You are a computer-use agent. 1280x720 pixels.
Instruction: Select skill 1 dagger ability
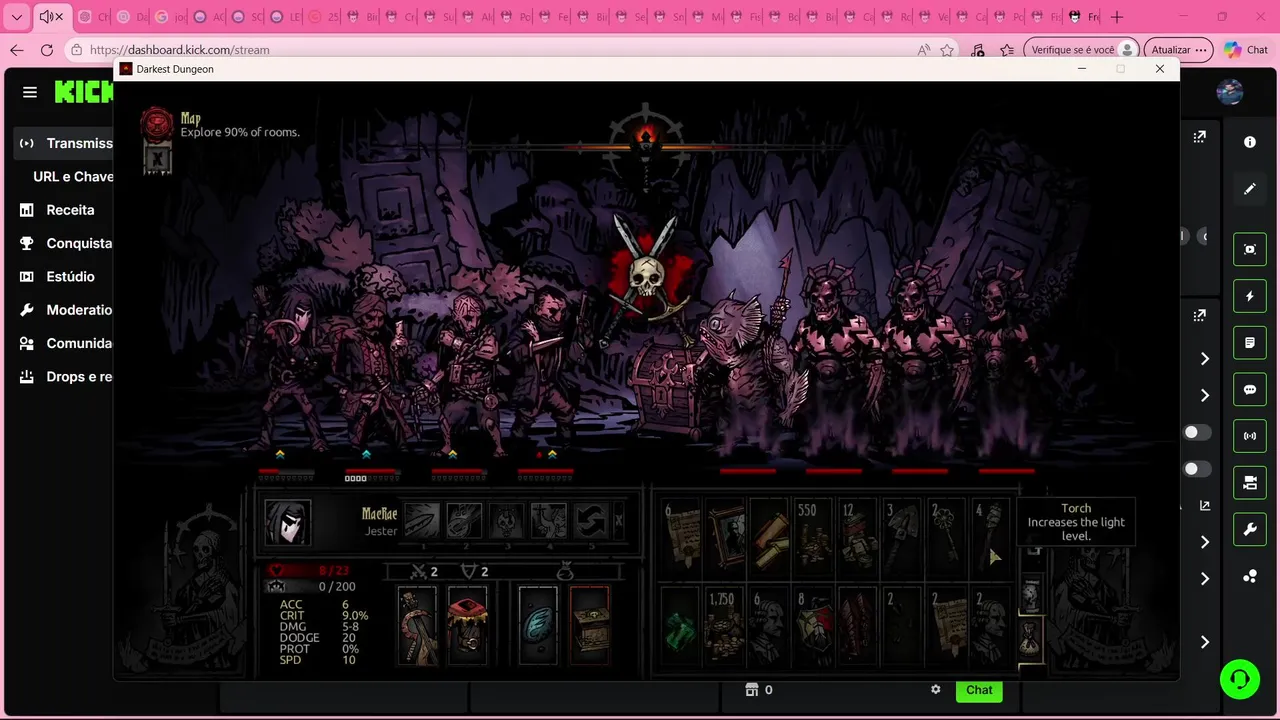pos(422,521)
